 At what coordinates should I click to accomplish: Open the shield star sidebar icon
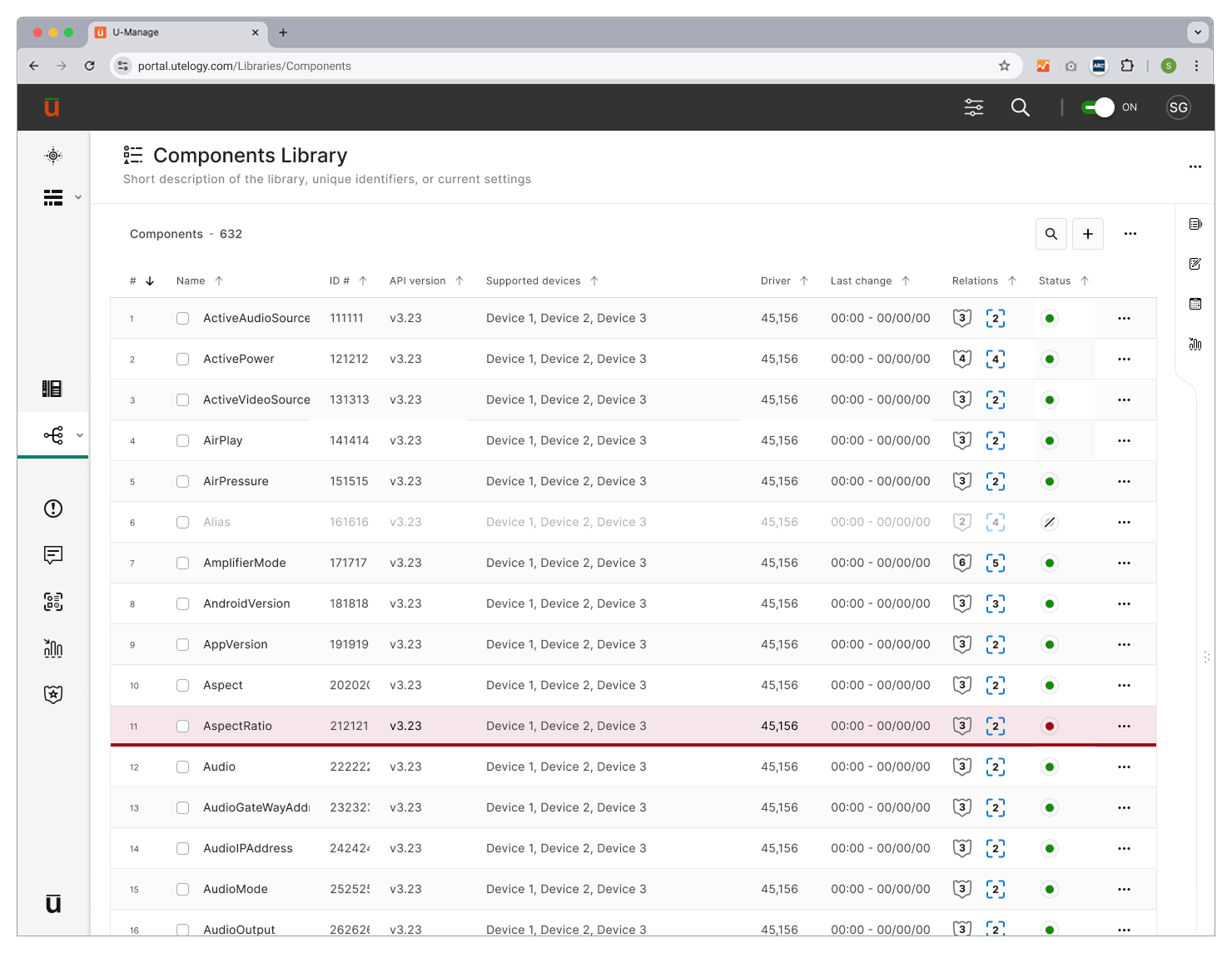(x=53, y=695)
